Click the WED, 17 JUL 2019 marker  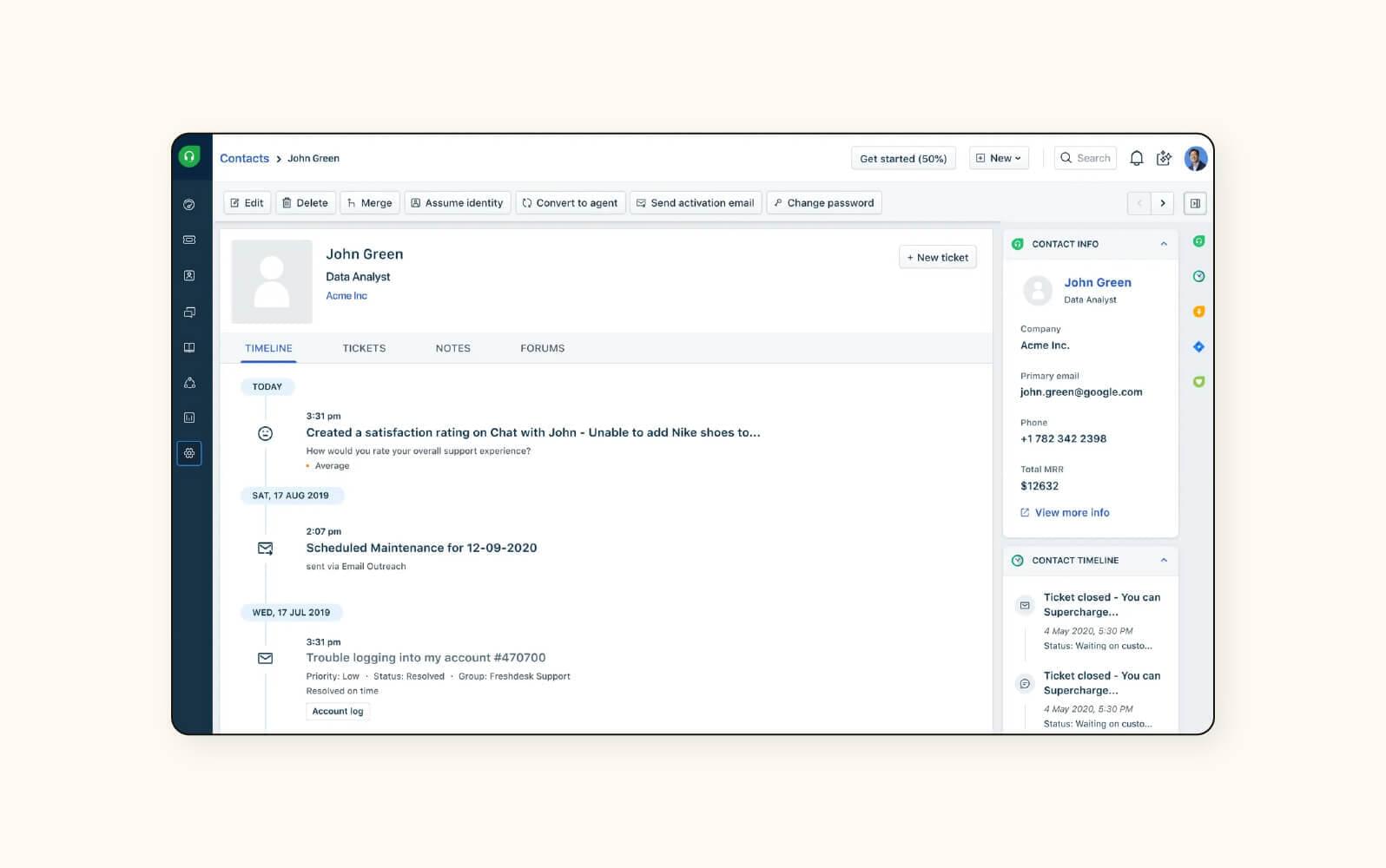(x=291, y=613)
